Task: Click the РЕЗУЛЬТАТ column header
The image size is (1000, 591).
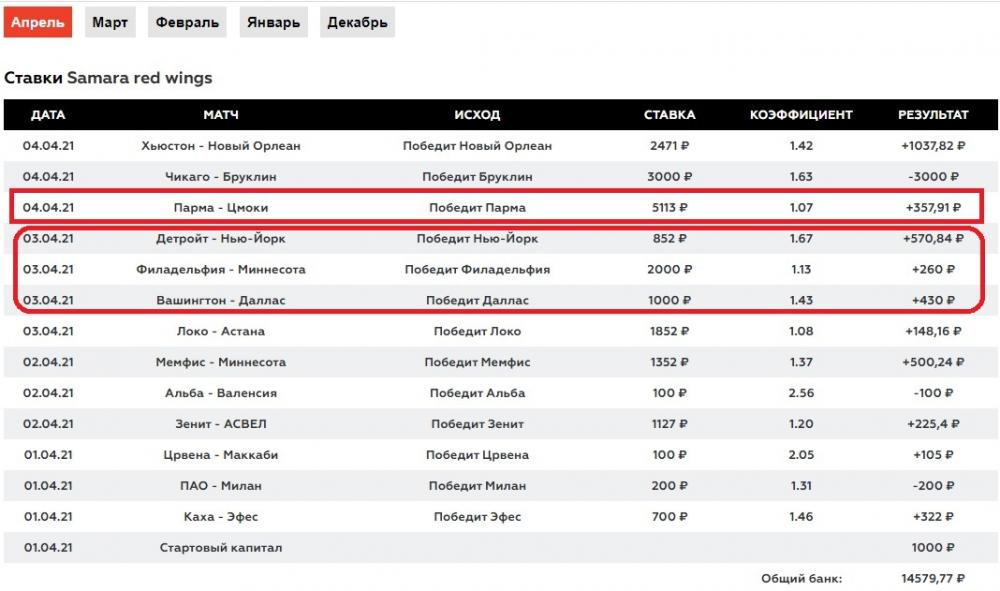Action: 933,115
